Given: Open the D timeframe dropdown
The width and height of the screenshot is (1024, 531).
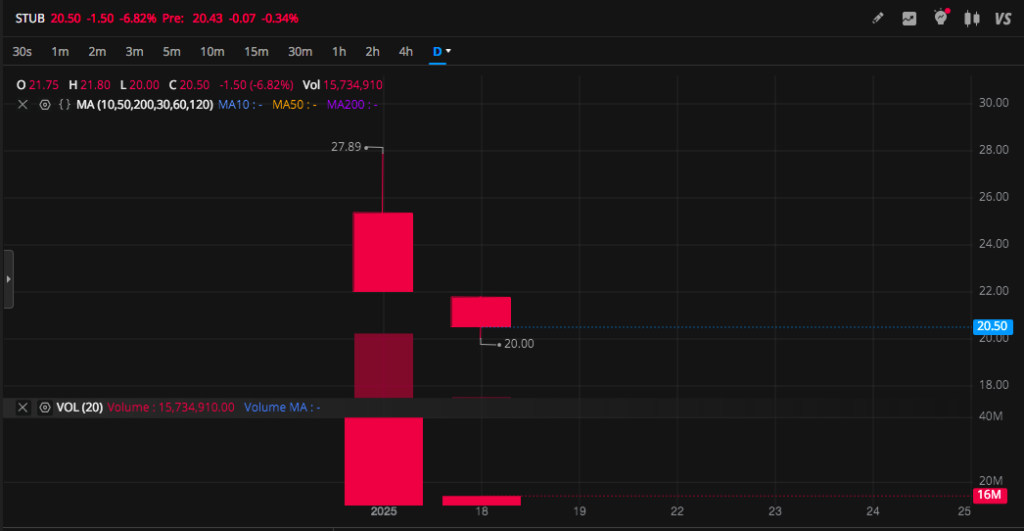Looking at the screenshot, I should pyautogui.click(x=441, y=51).
